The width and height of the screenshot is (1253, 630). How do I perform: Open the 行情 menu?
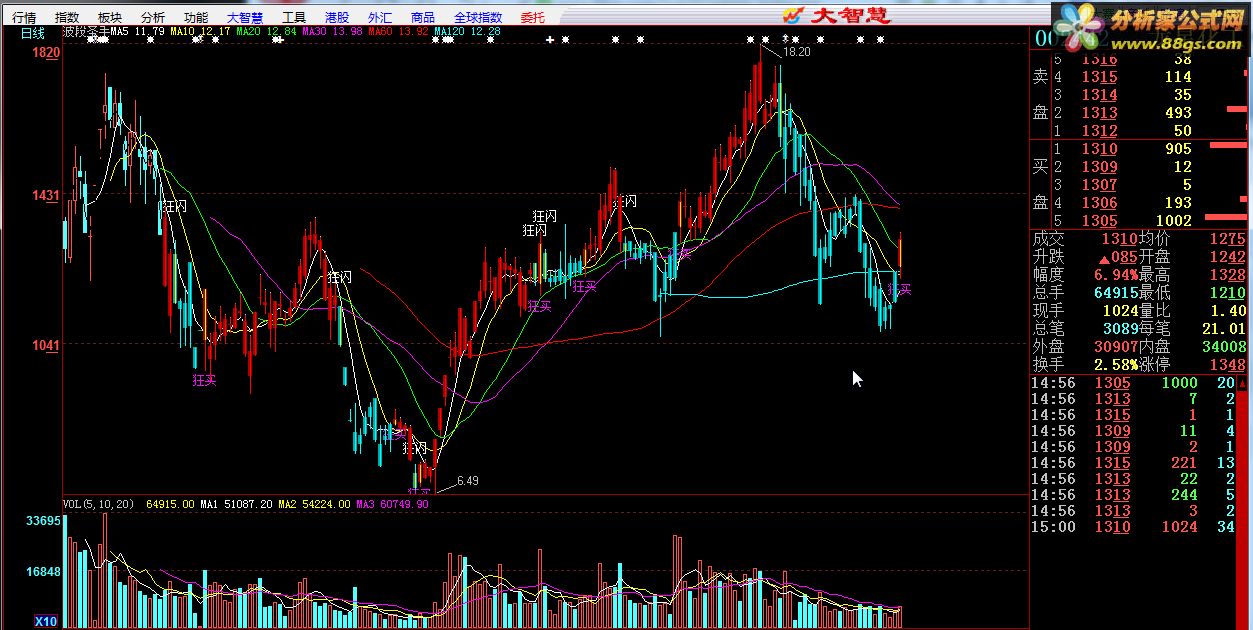coord(24,17)
